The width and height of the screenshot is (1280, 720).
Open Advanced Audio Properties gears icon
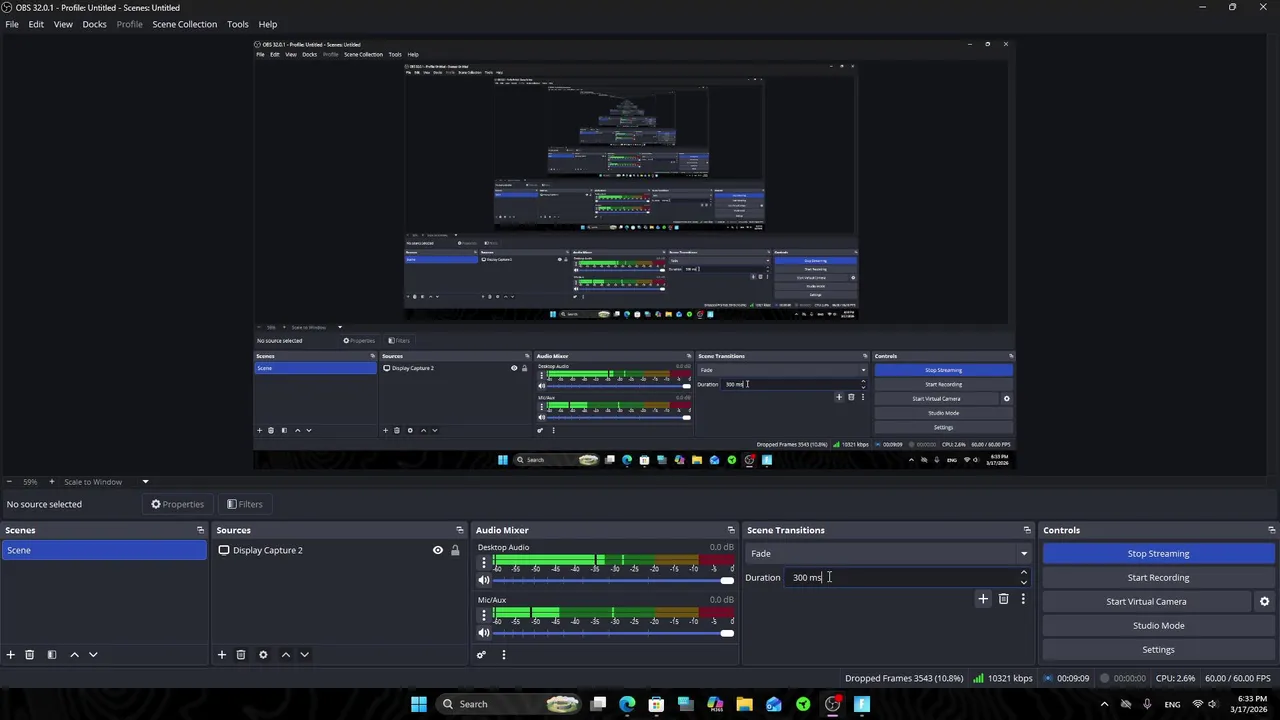(481, 655)
